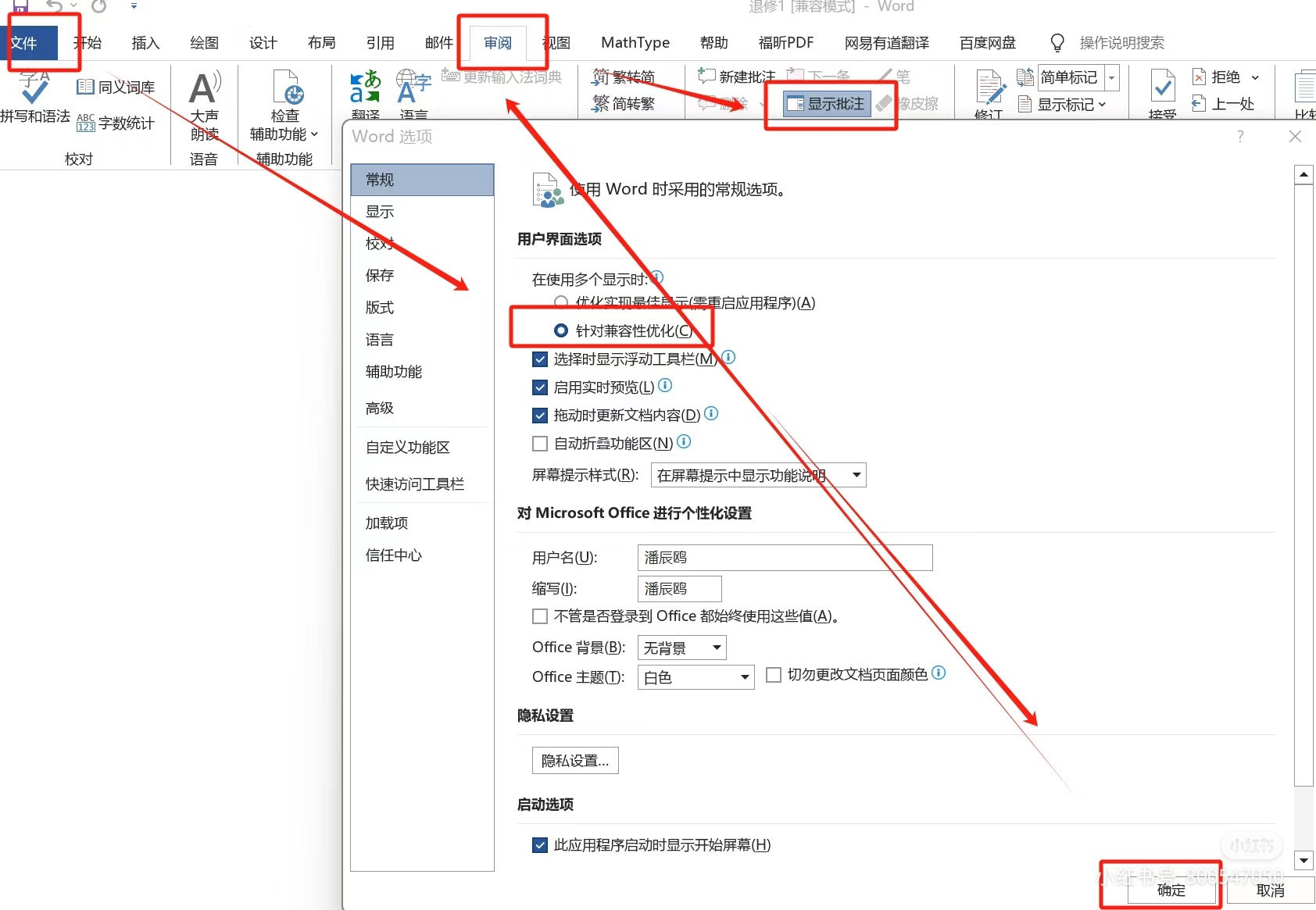Click the lightbulb search icon in ribbon

[1057, 43]
